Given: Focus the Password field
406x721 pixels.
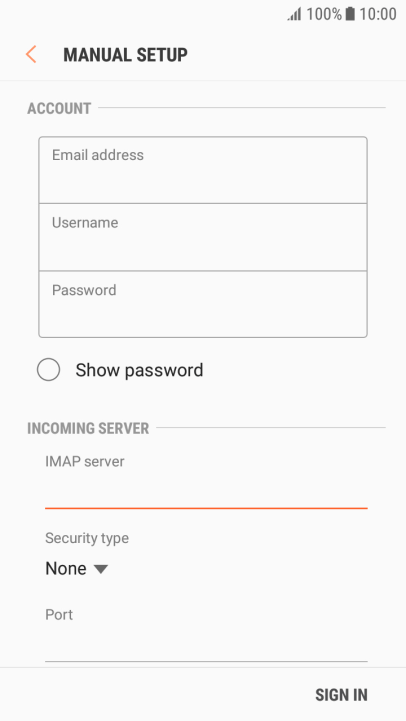Looking at the screenshot, I should (x=203, y=304).
